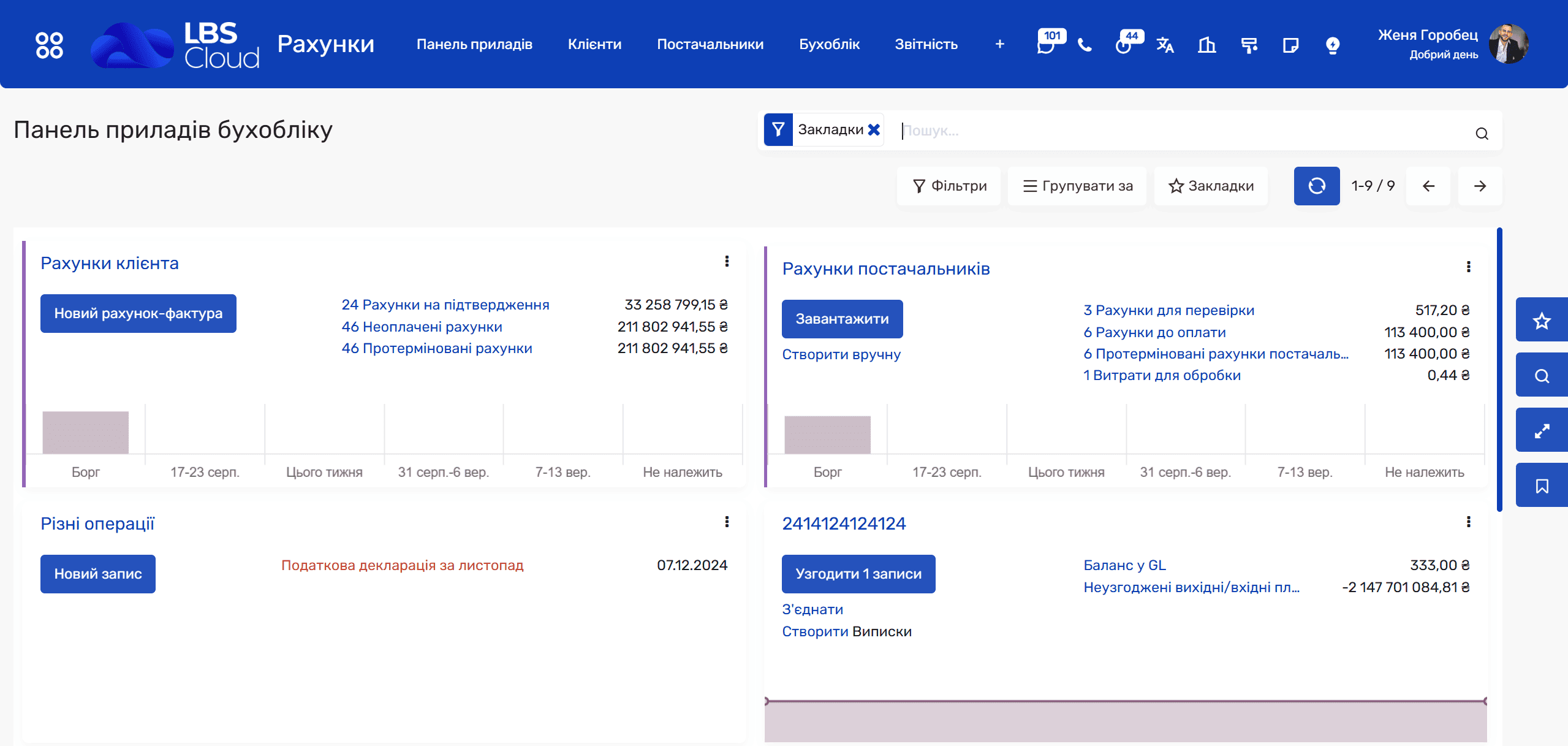Open the language translate icon
The image size is (1568, 746).
pos(1165,45)
